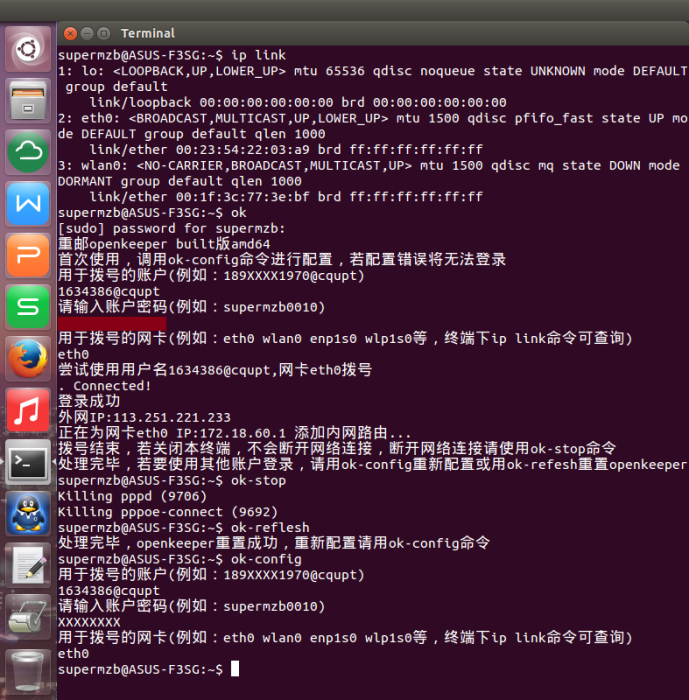Open WPS Writer from the launcher
689x700 pixels.
[x=28, y=204]
